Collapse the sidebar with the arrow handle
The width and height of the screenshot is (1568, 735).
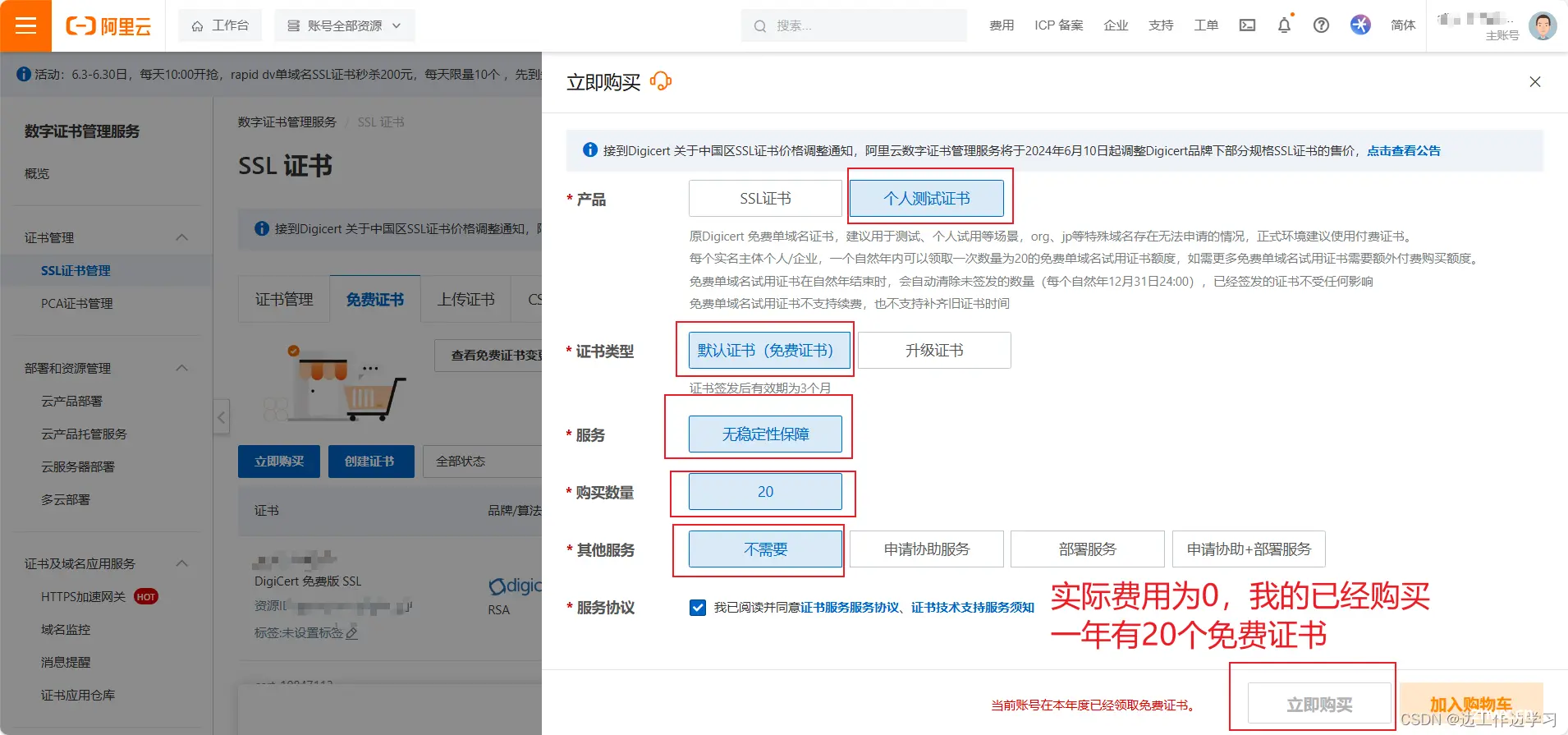[221, 417]
